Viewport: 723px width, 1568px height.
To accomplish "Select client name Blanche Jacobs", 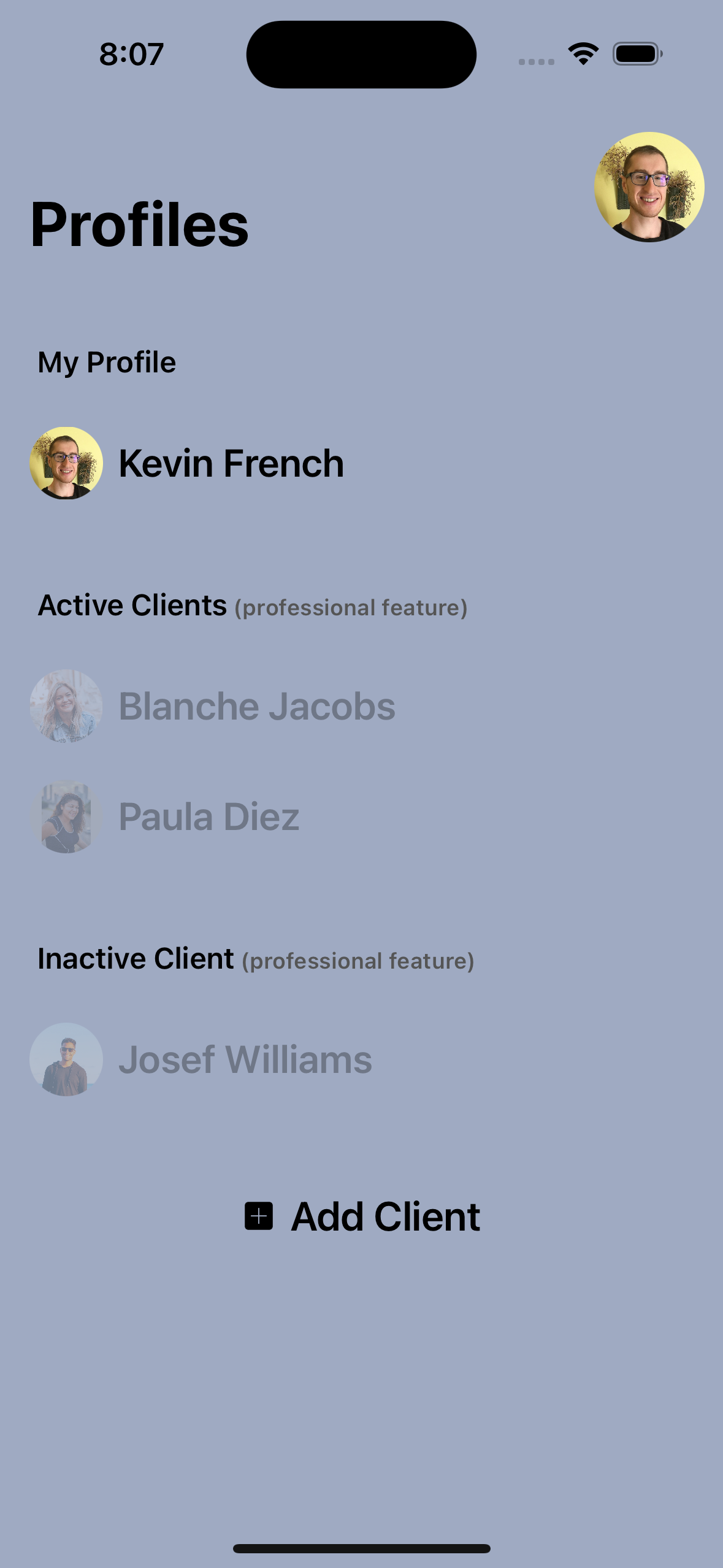I will pos(257,706).
